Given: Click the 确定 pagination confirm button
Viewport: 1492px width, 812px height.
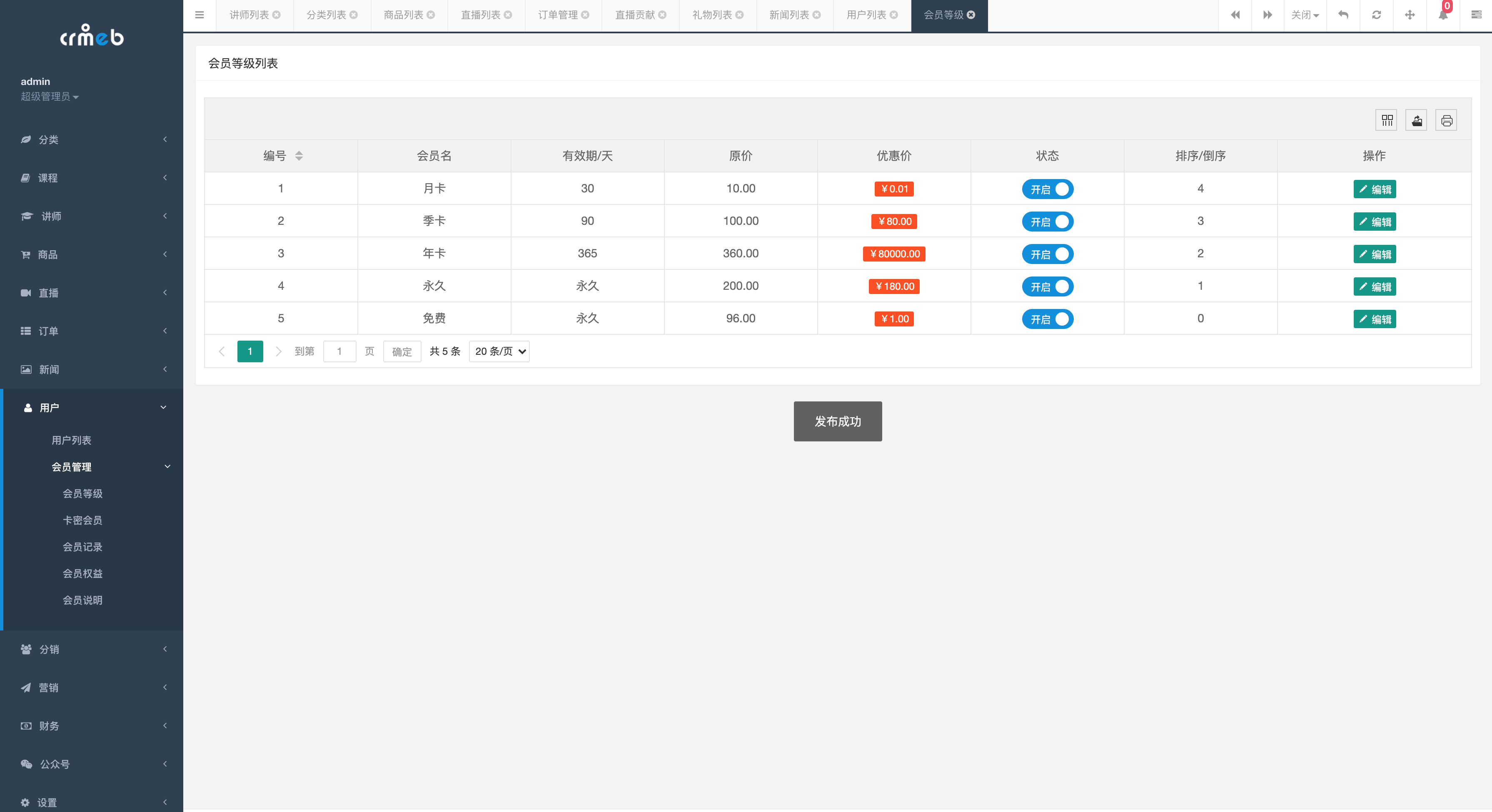Looking at the screenshot, I should click(402, 351).
